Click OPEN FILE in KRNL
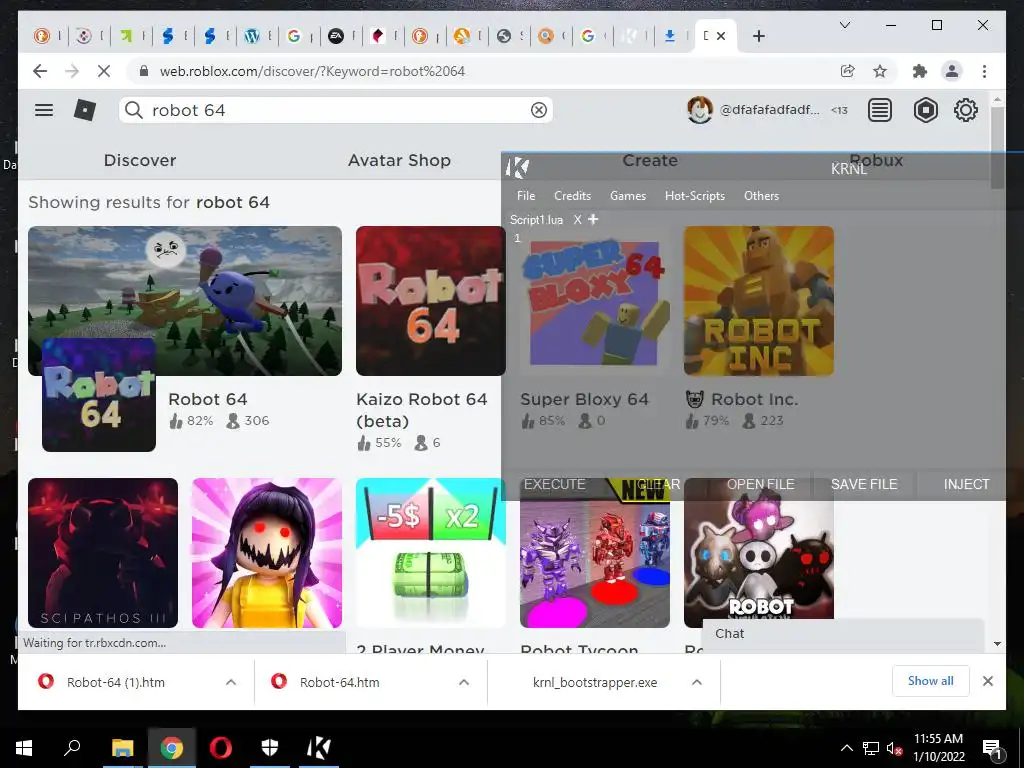The width and height of the screenshot is (1024, 768). pos(761,484)
